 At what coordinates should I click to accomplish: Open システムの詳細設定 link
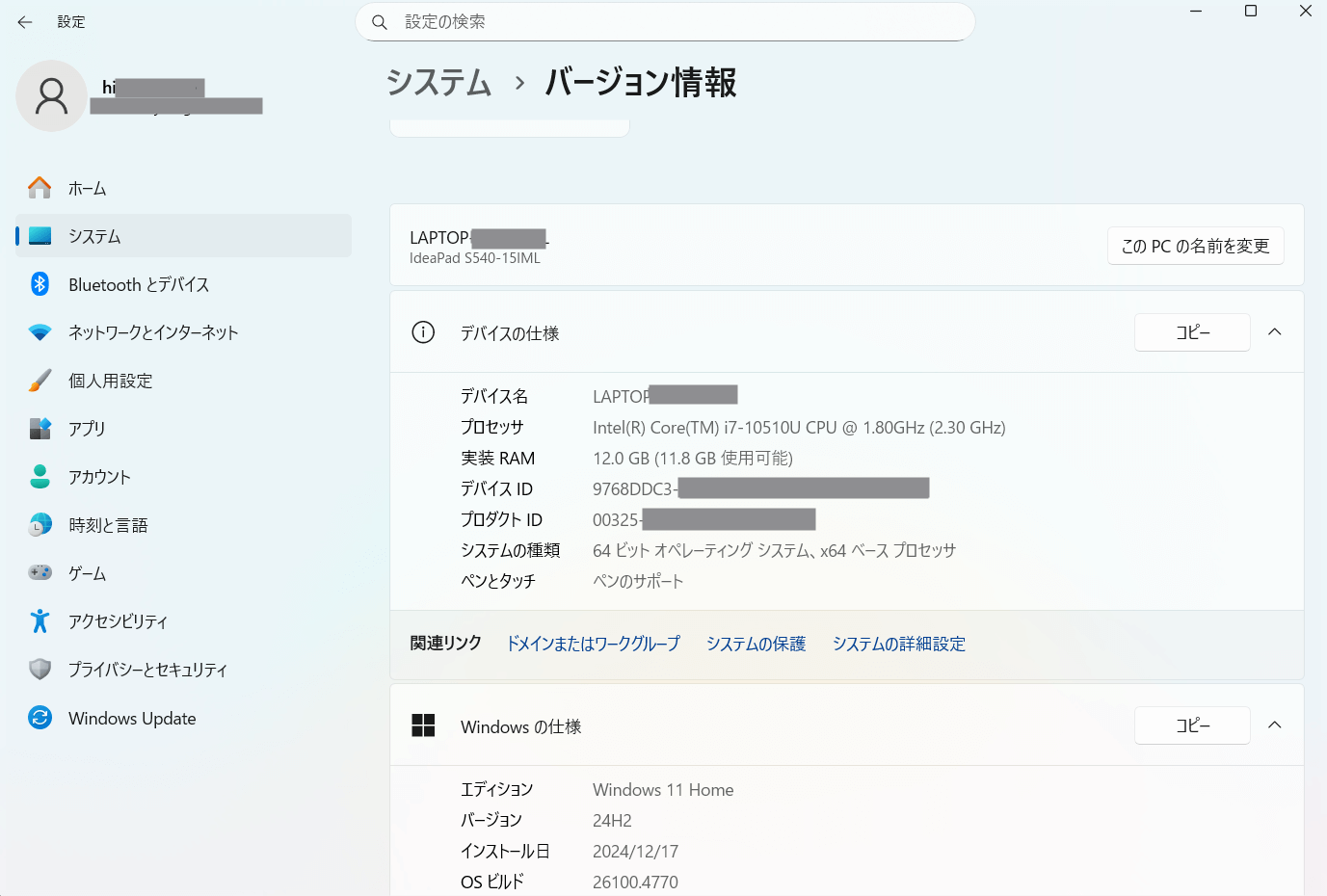tap(899, 644)
